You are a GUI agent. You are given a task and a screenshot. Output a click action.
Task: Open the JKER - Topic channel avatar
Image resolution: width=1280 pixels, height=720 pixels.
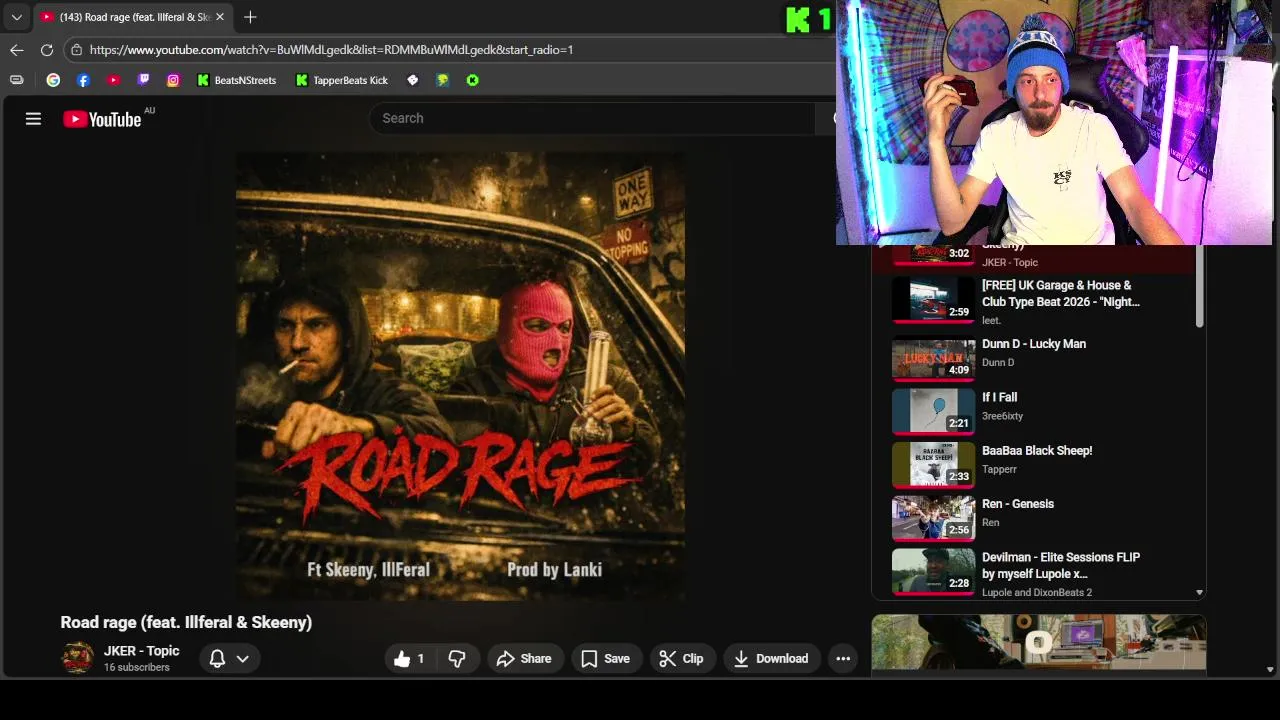[77, 658]
